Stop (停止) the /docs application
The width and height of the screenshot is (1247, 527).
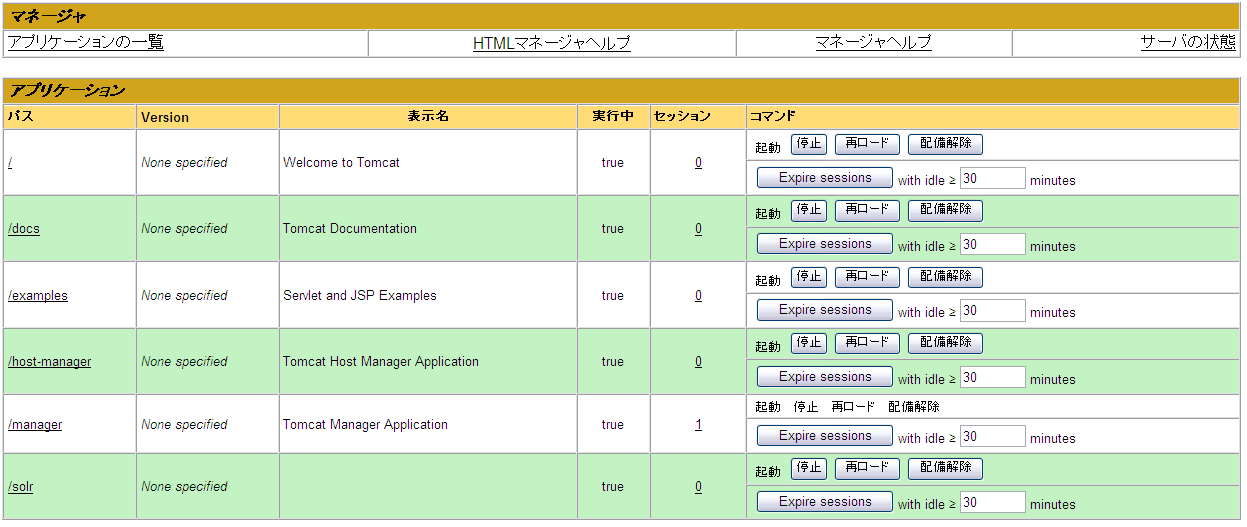pos(809,210)
